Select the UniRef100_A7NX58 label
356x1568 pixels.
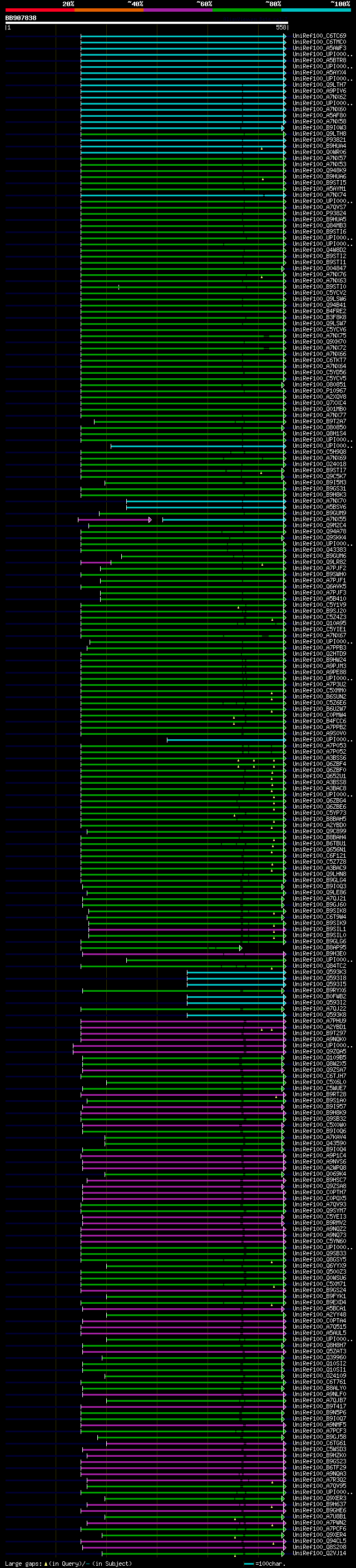click(319, 122)
